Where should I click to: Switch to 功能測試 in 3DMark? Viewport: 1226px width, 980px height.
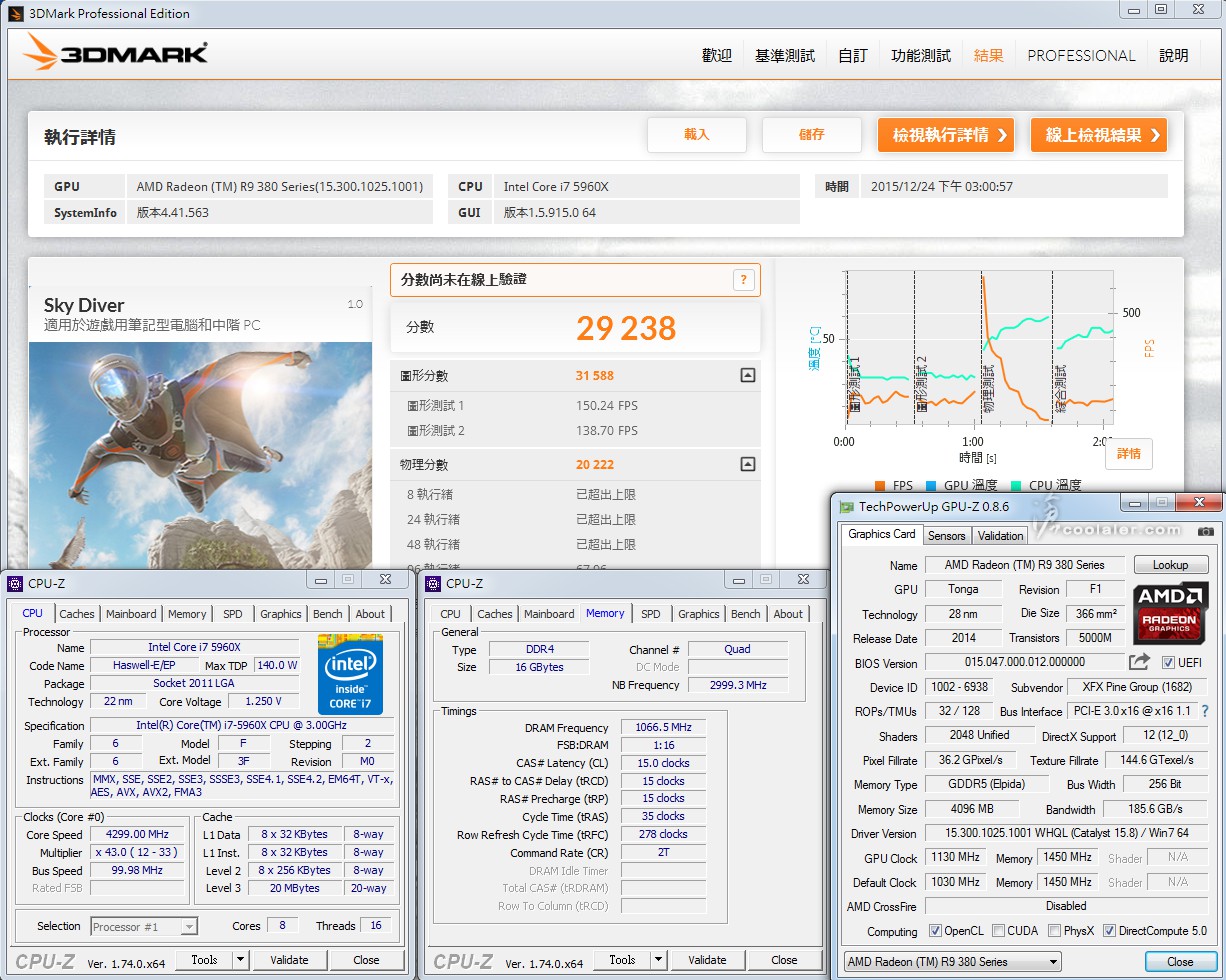pyautogui.click(x=921, y=56)
